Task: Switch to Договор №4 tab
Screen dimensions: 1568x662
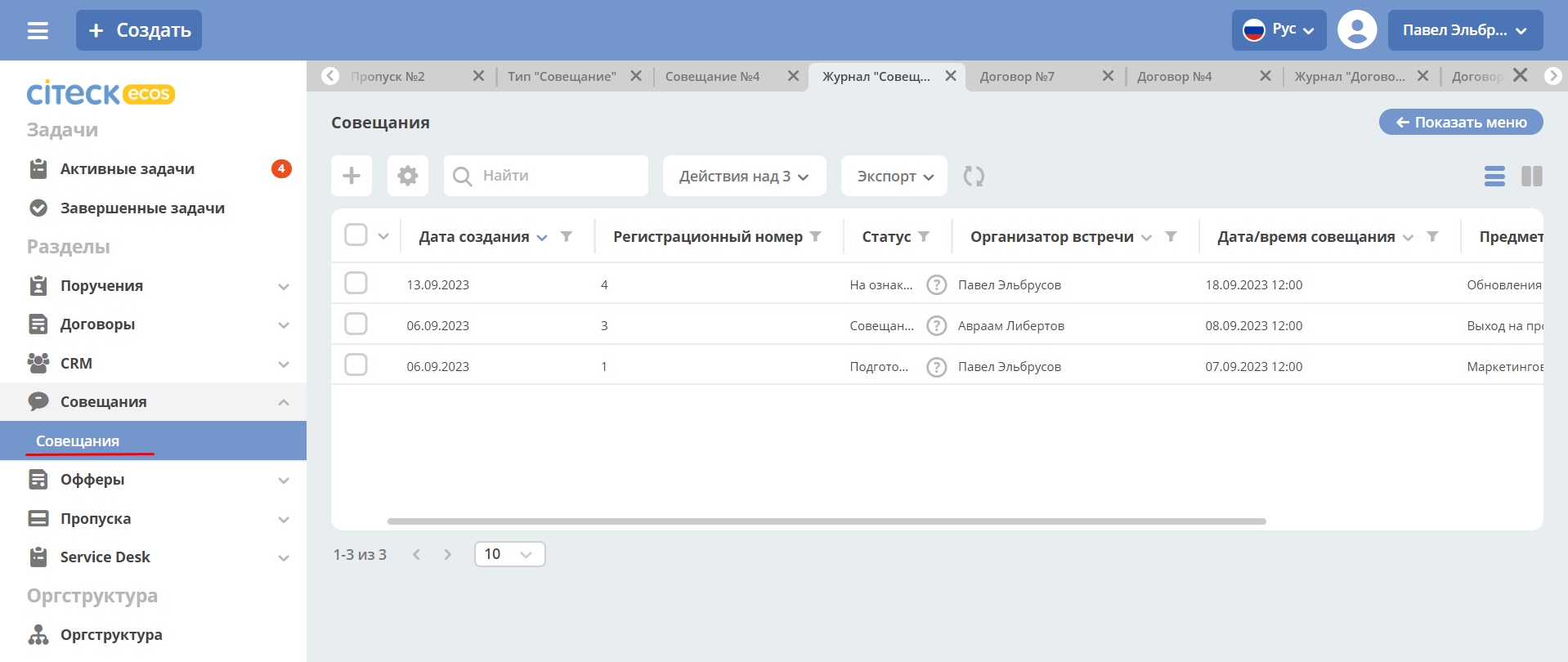Action: pos(1175,77)
